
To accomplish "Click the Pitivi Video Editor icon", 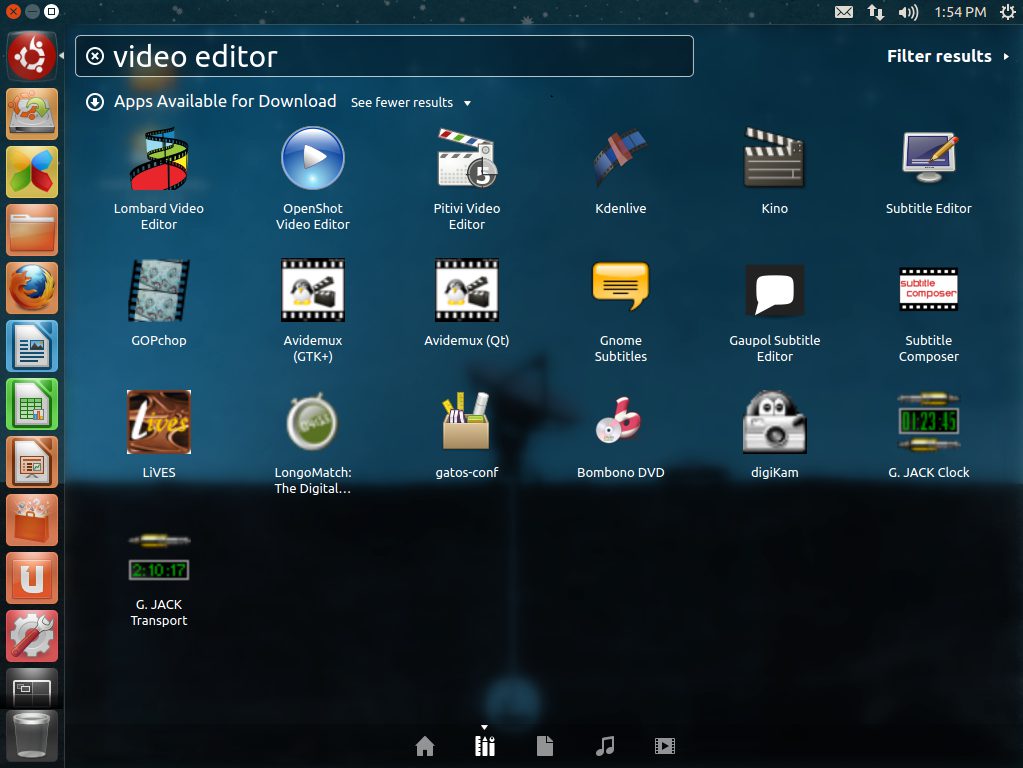I will click(466, 159).
